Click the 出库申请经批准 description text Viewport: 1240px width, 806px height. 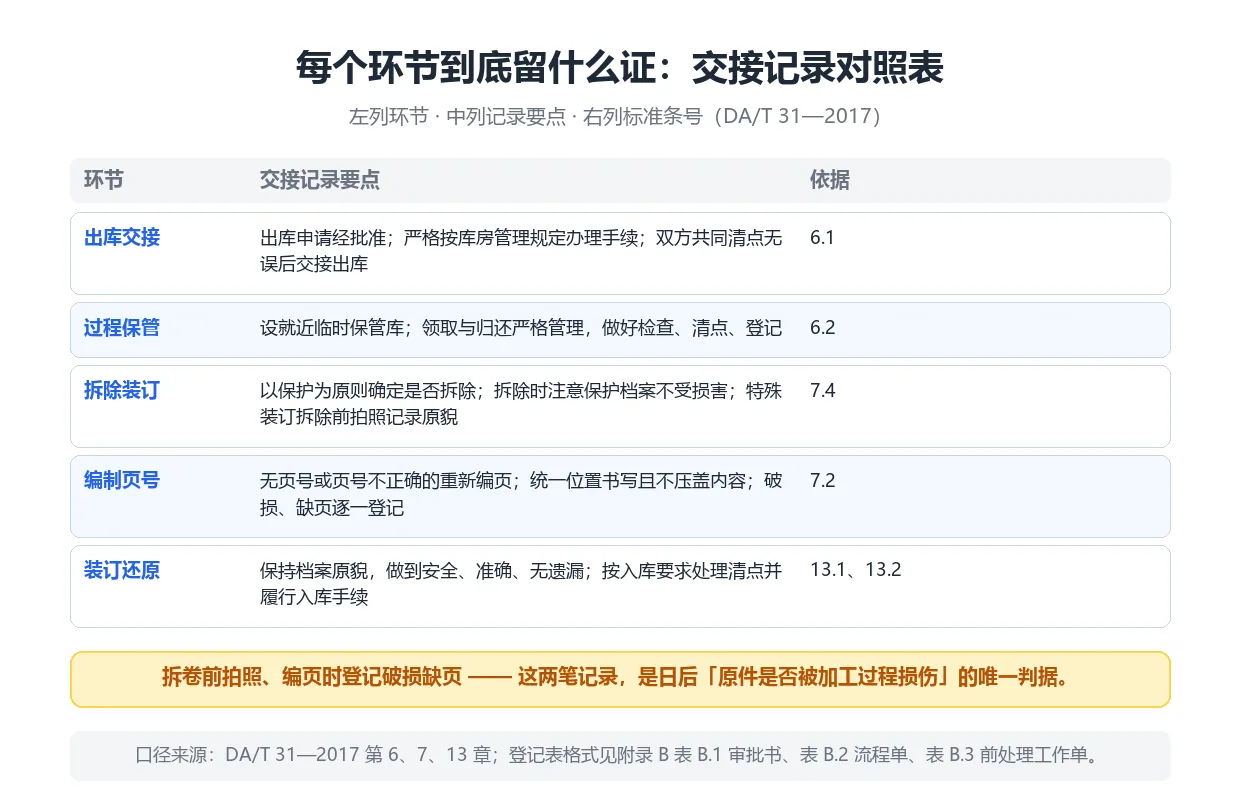pyautogui.click(x=522, y=251)
